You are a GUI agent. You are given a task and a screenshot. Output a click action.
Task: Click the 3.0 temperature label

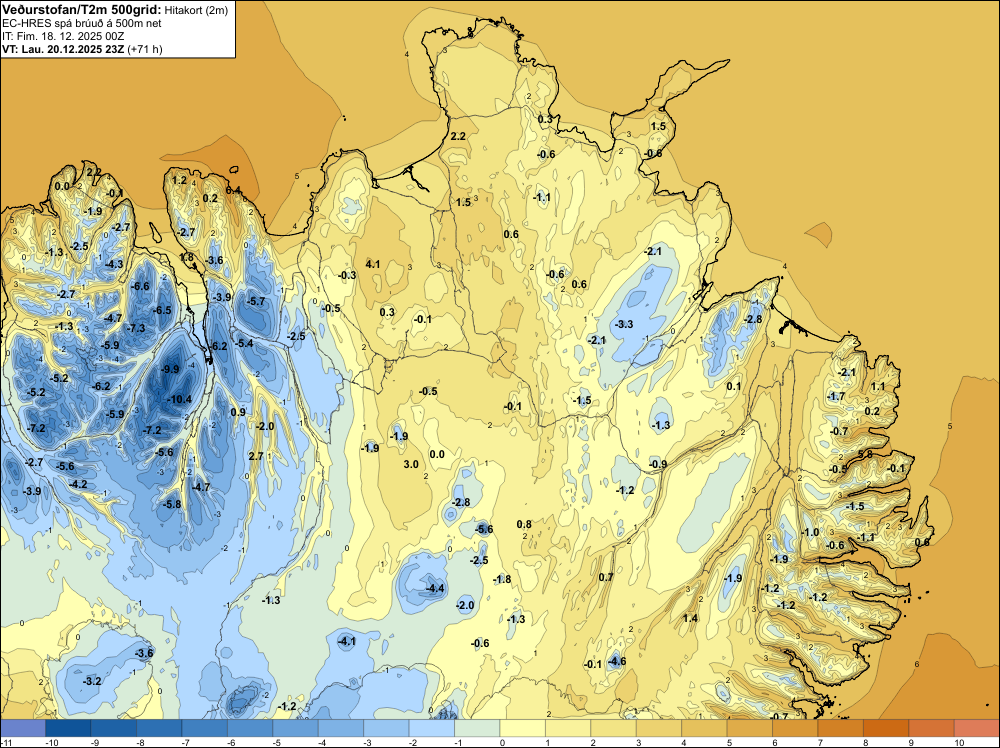tap(411, 464)
